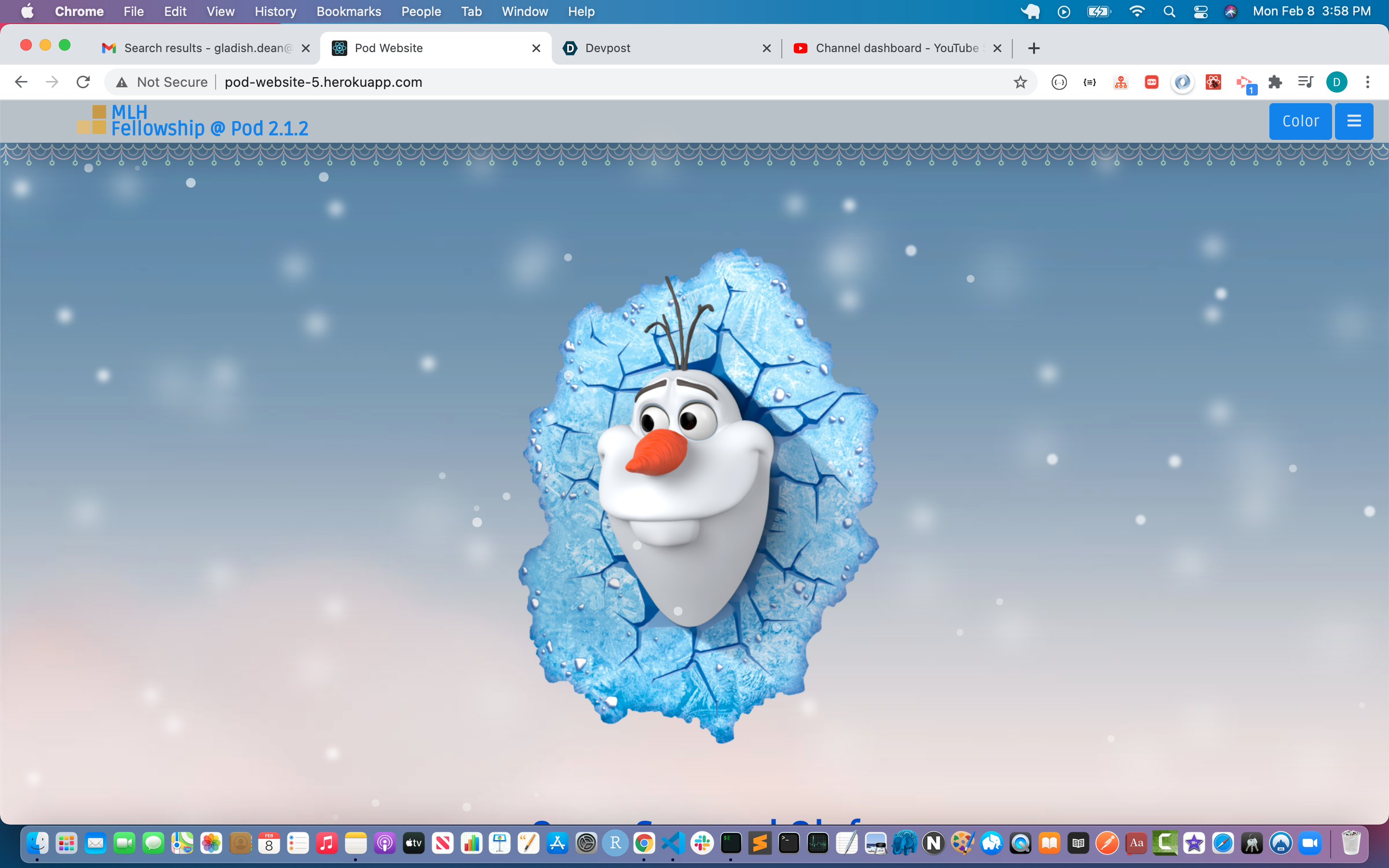Reload the current page
The height and width of the screenshot is (868, 1389).
tap(83, 82)
